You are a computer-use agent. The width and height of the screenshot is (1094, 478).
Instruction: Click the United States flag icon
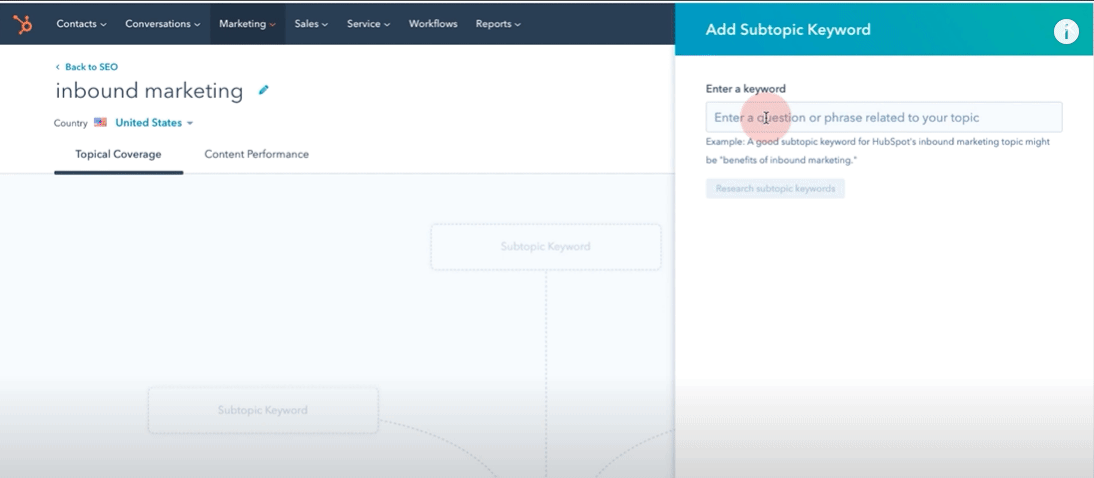coord(100,123)
